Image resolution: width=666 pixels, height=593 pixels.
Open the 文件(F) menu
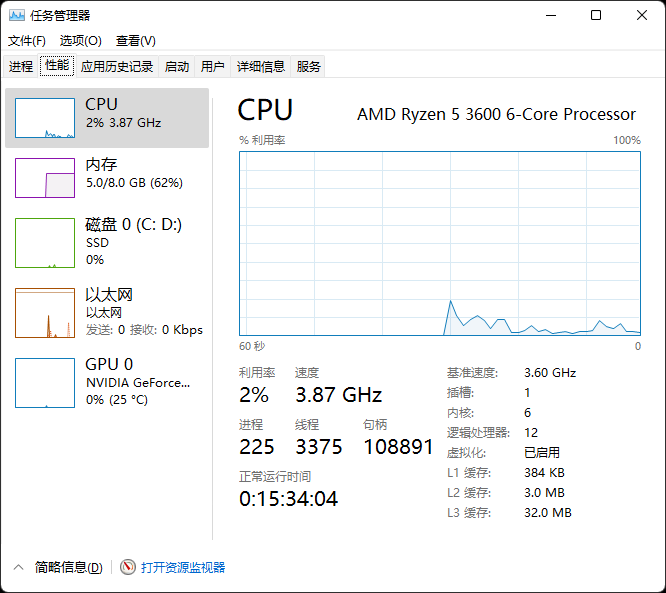(27, 41)
